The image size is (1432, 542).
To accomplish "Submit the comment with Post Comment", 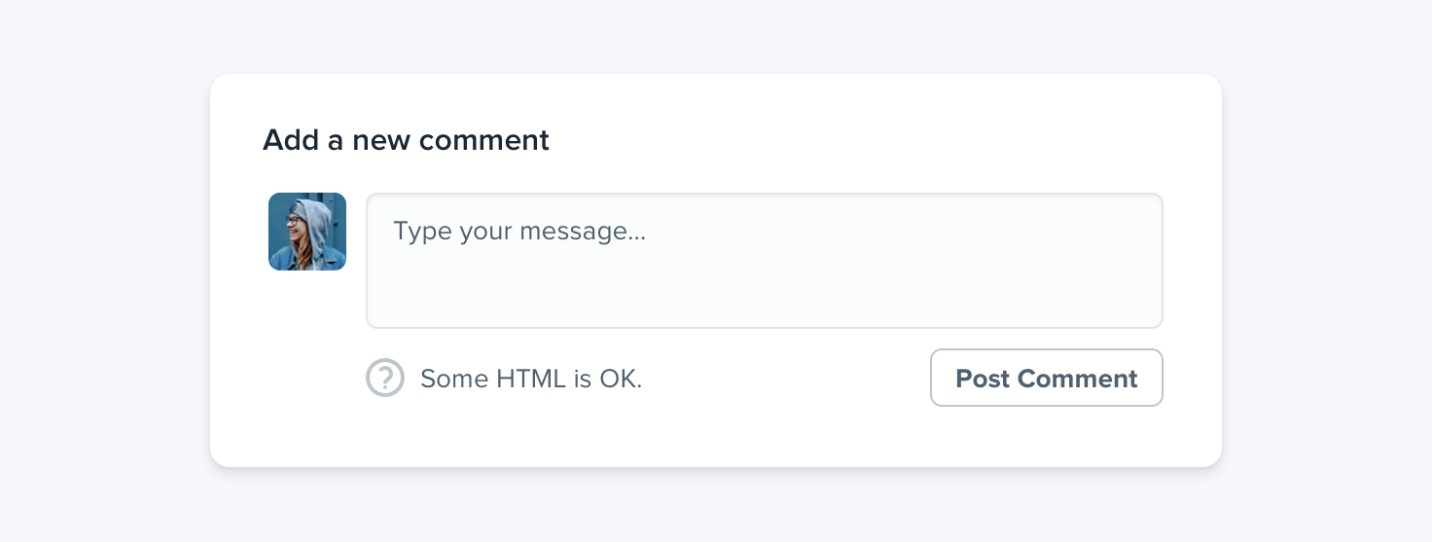I will point(1046,378).
